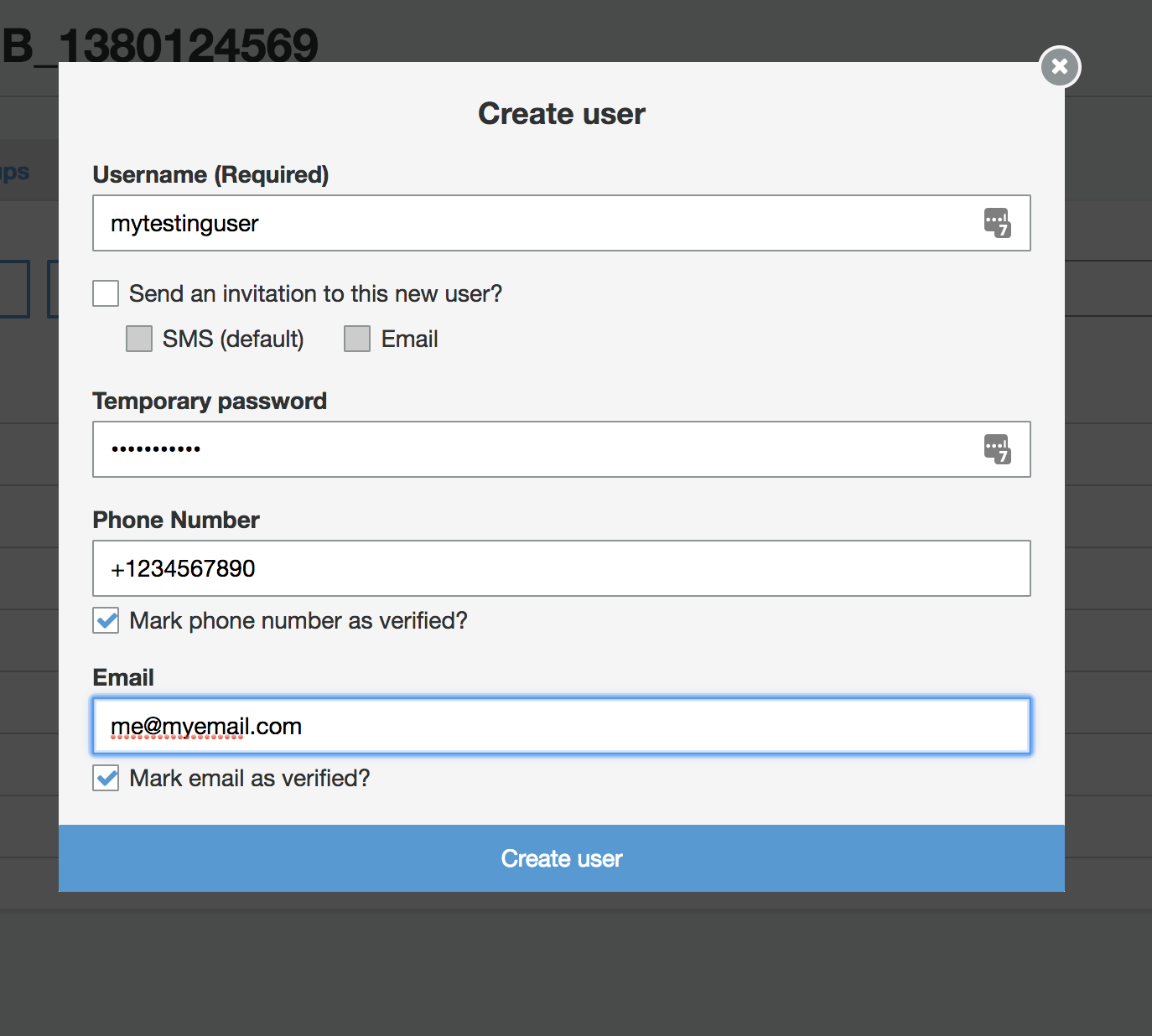Tick the SMS (default) checkbox
1152x1036 pixels.
(x=139, y=339)
